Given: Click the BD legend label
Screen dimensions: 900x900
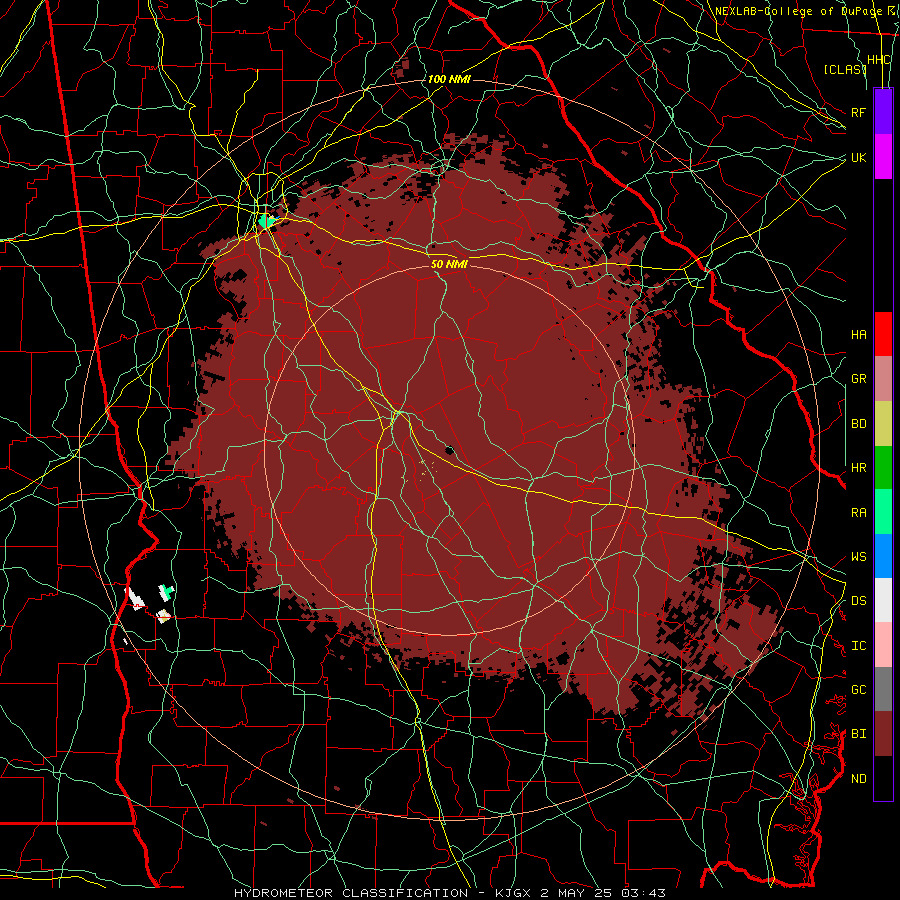Looking at the screenshot, I should (x=858, y=424).
